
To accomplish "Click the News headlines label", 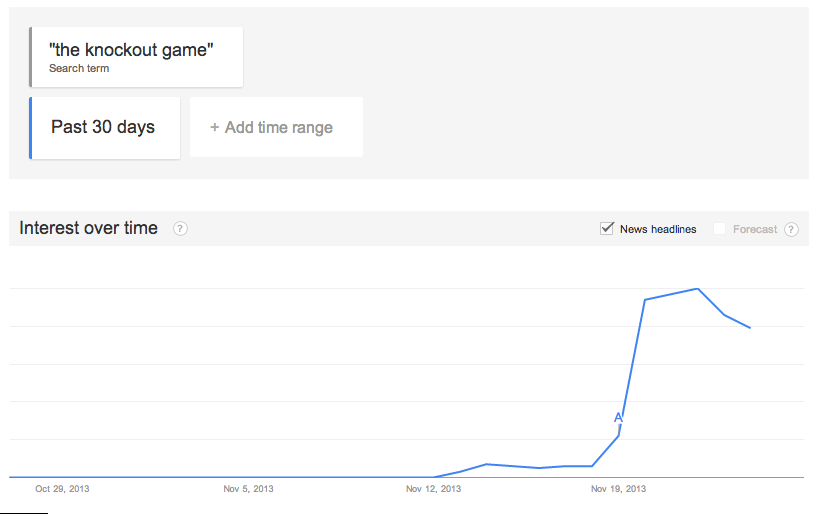I will [x=658, y=229].
